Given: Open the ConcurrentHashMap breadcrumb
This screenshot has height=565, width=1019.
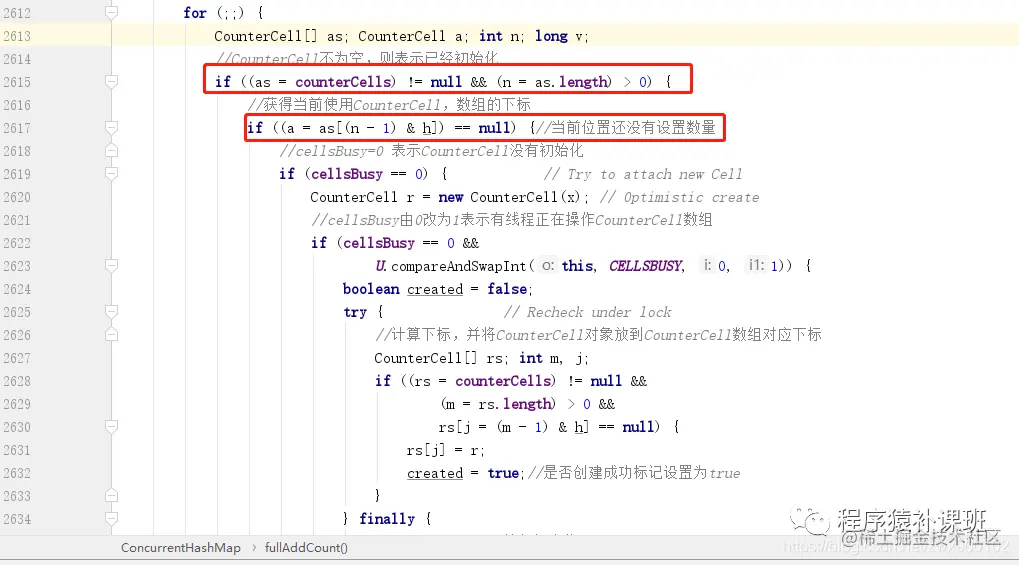Looking at the screenshot, I should (x=181, y=548).
